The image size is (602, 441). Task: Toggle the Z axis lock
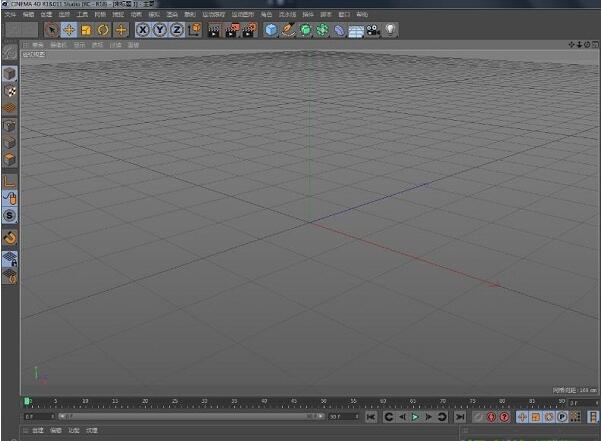click(x=177, y=30)
